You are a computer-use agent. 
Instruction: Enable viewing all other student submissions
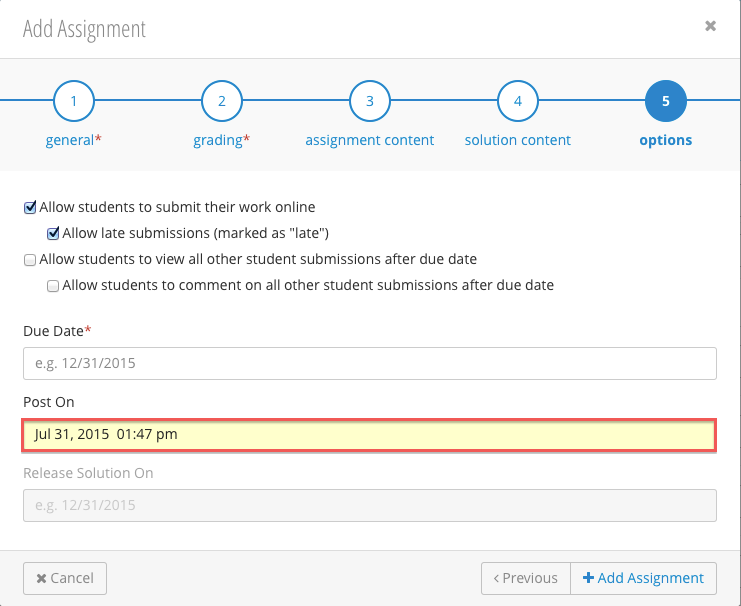point(30,260)
